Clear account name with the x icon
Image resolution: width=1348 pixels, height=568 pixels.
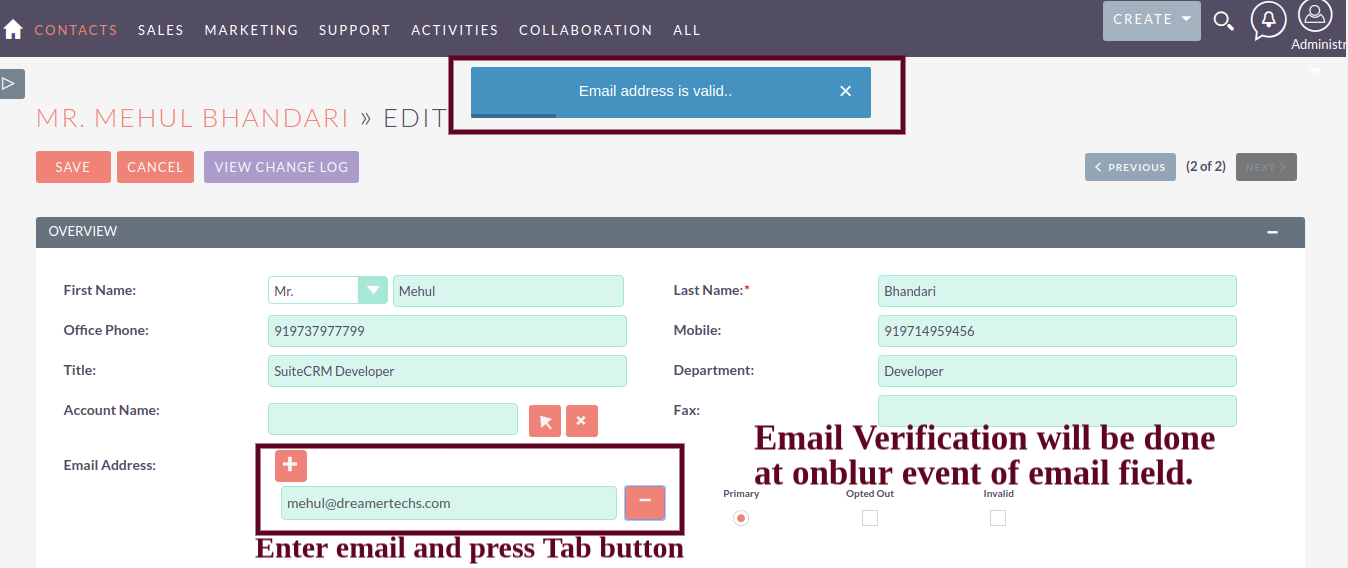pos(582,421)
